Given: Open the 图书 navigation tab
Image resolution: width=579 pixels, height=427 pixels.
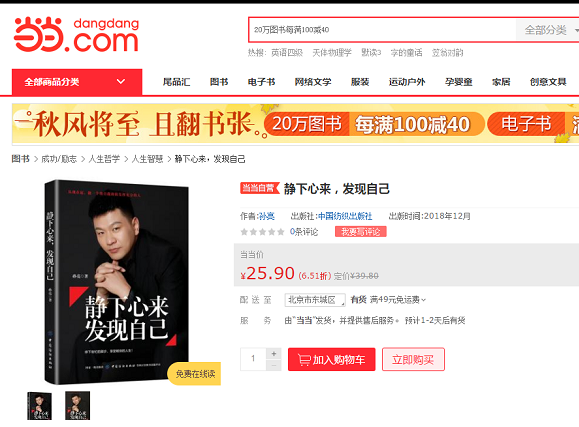Looking at the screenshot, I should pos(219,82).
